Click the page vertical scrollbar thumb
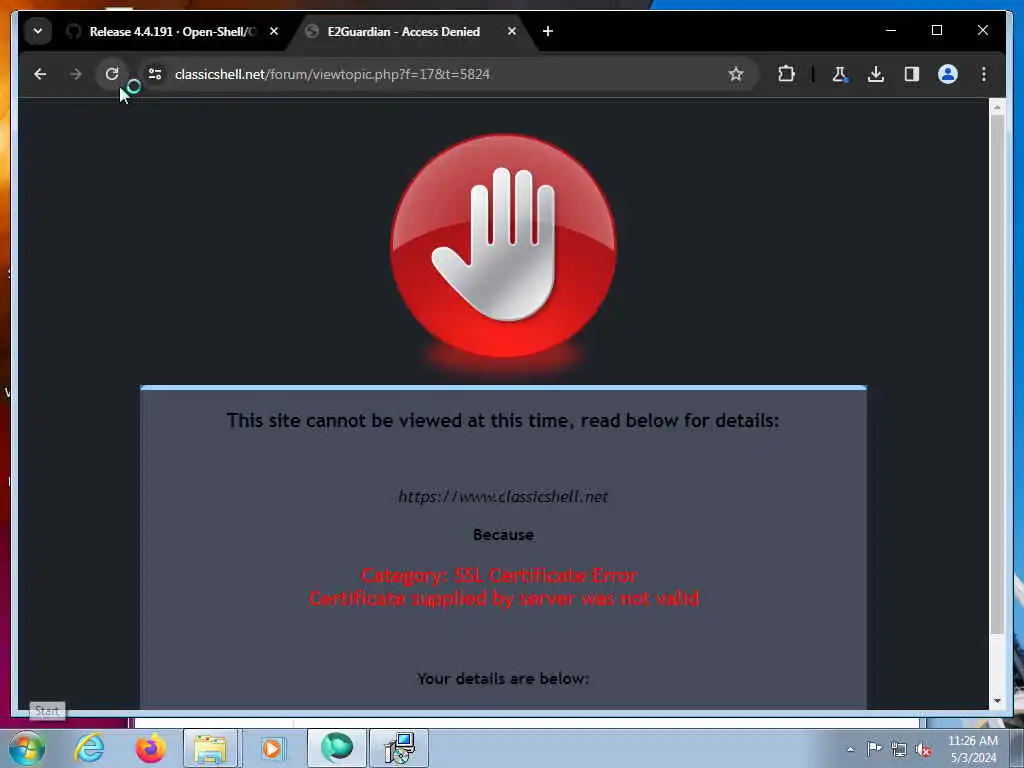 997,375
